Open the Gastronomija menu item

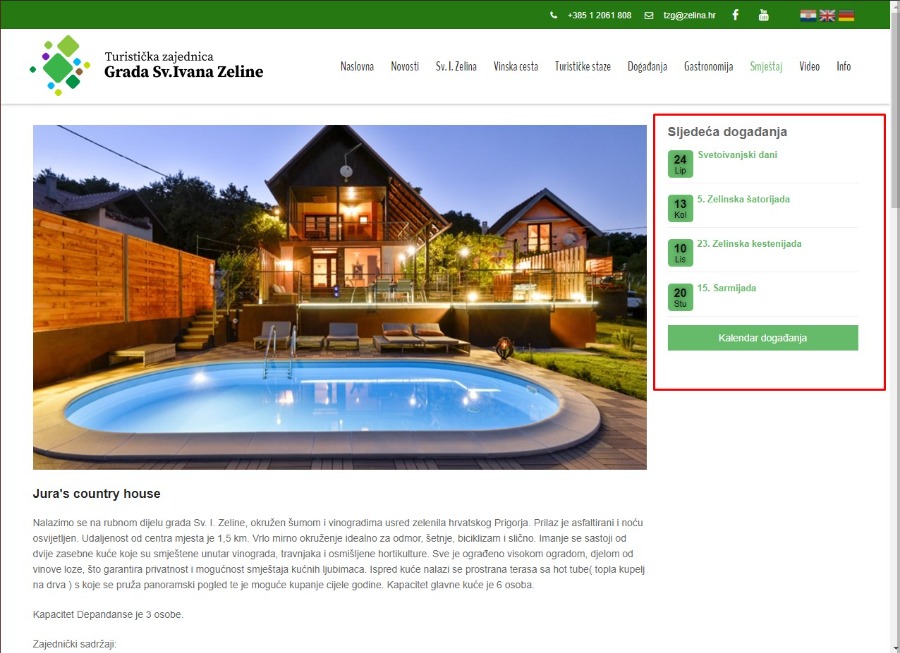point(708,67)
